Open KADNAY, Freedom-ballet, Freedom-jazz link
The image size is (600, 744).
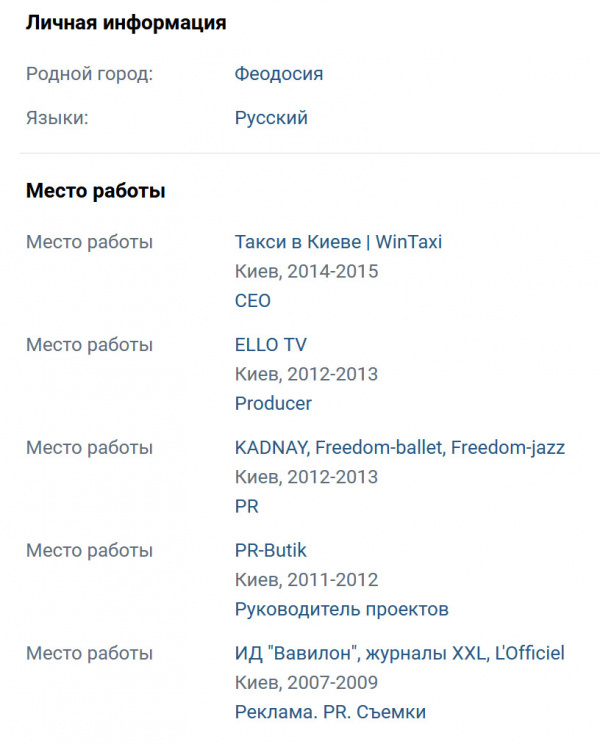click(399, 448)
